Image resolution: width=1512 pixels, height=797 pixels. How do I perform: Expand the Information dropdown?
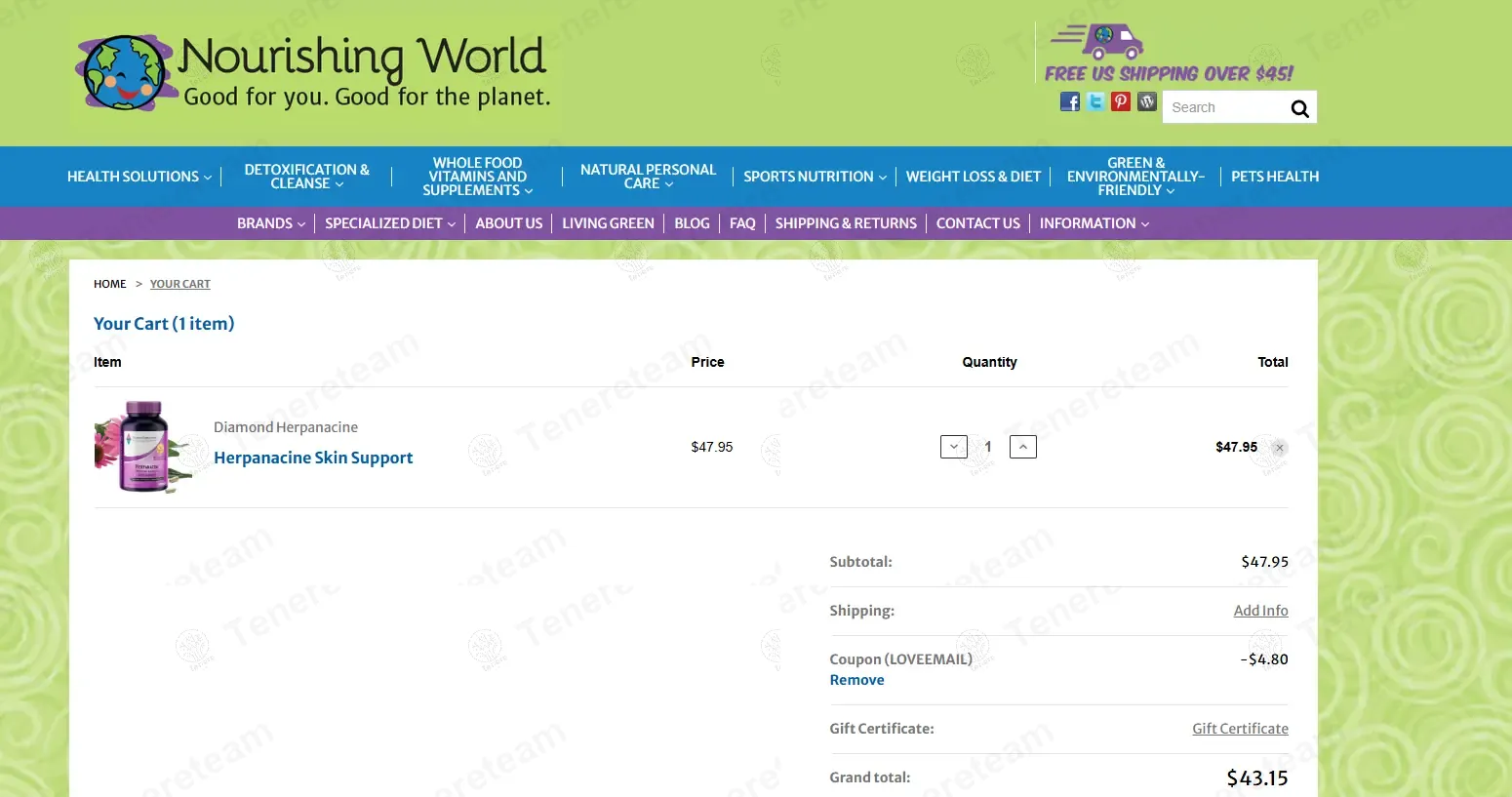[1094, 223]
